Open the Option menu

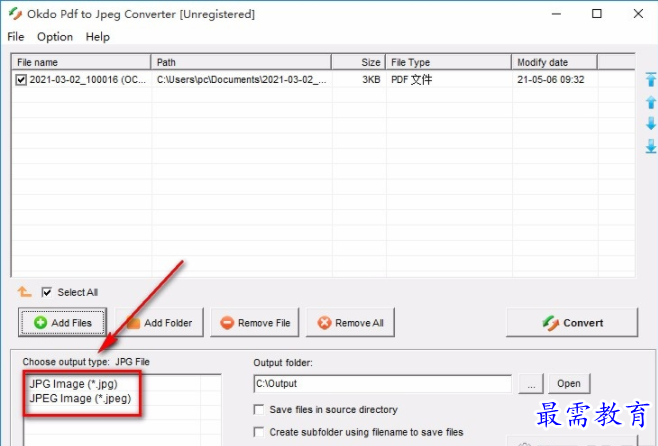55,37
